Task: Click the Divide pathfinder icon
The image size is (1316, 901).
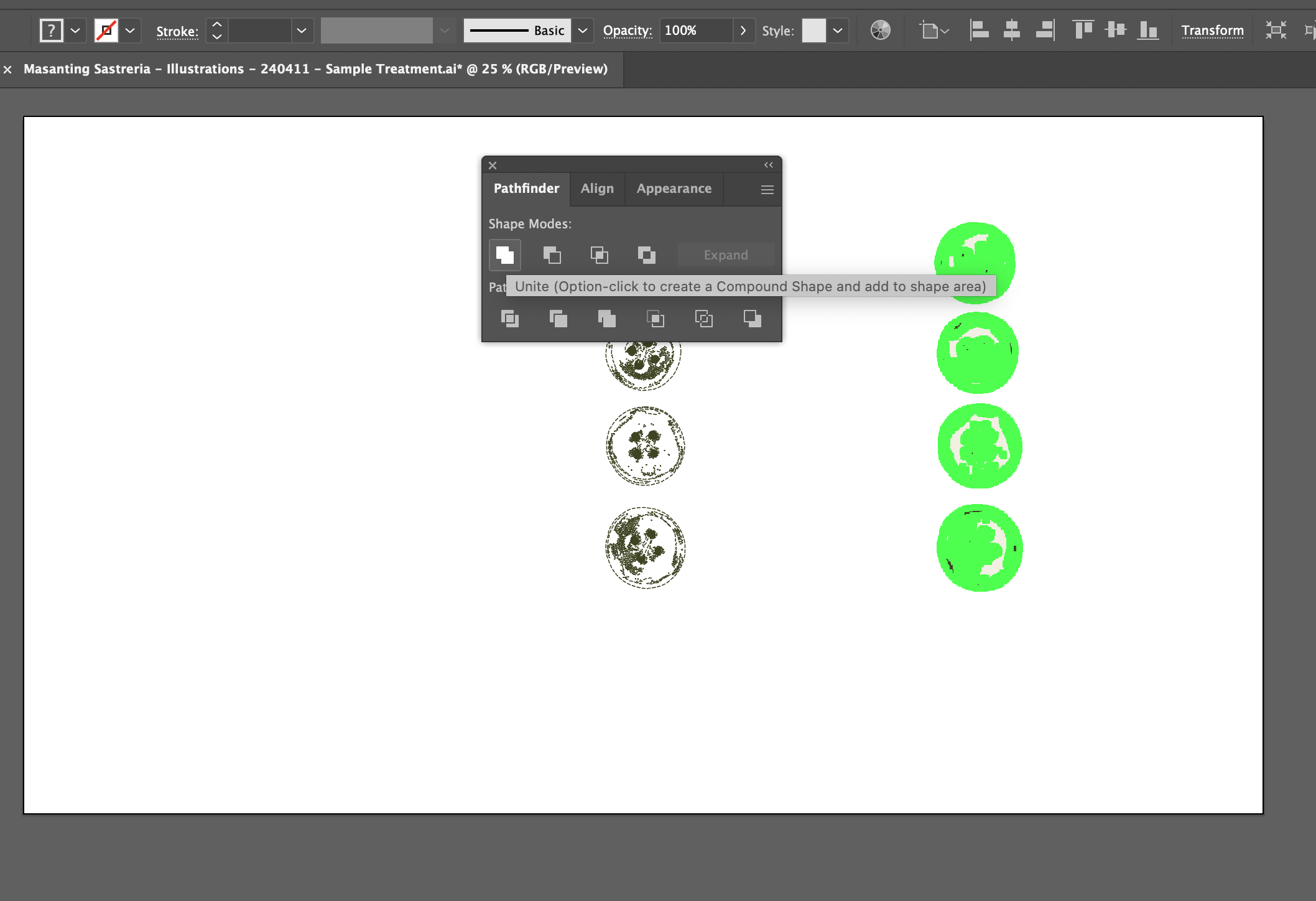Action: point(509,319)
